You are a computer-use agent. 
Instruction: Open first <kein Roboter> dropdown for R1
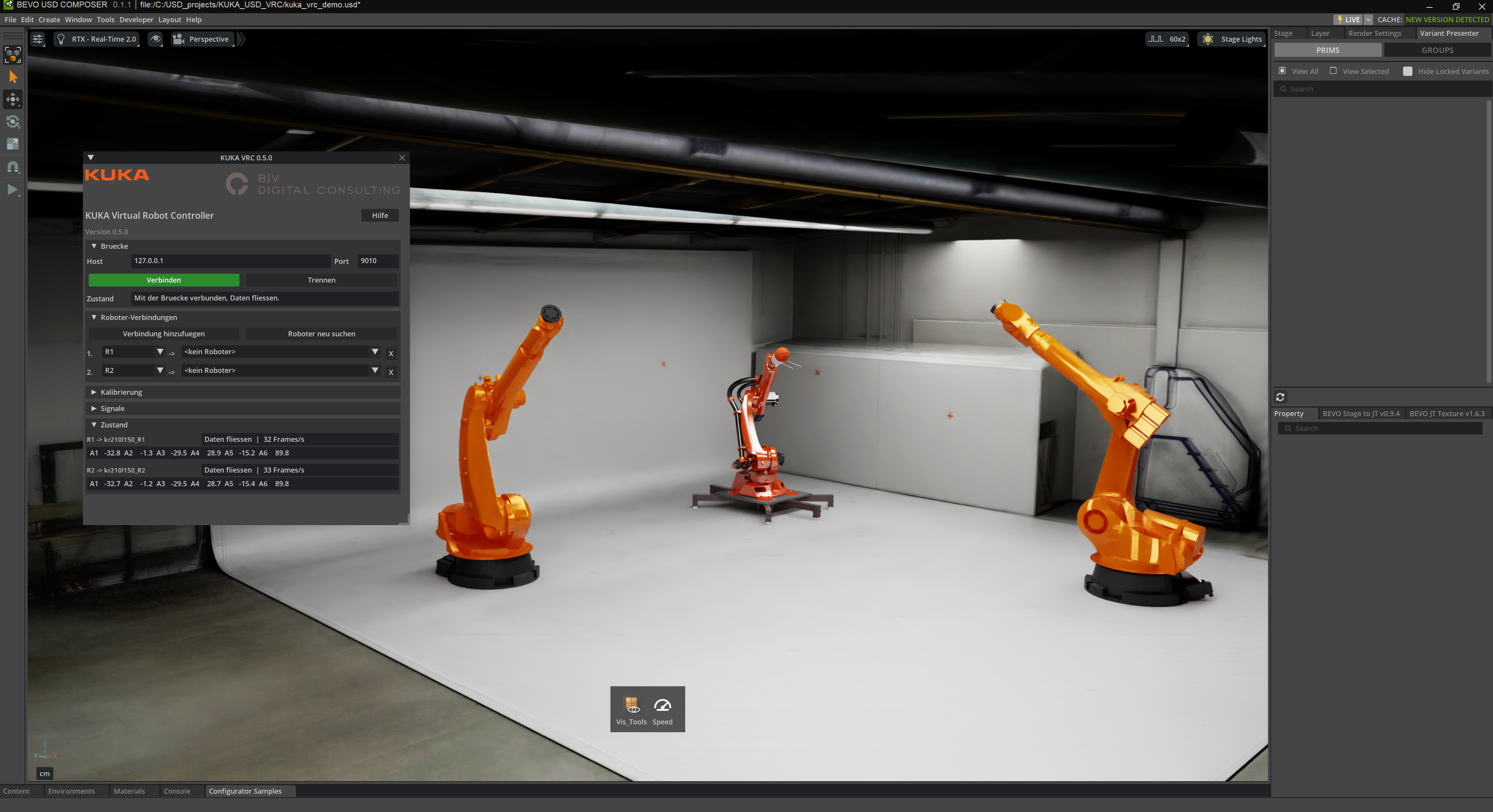pos(281,352)
